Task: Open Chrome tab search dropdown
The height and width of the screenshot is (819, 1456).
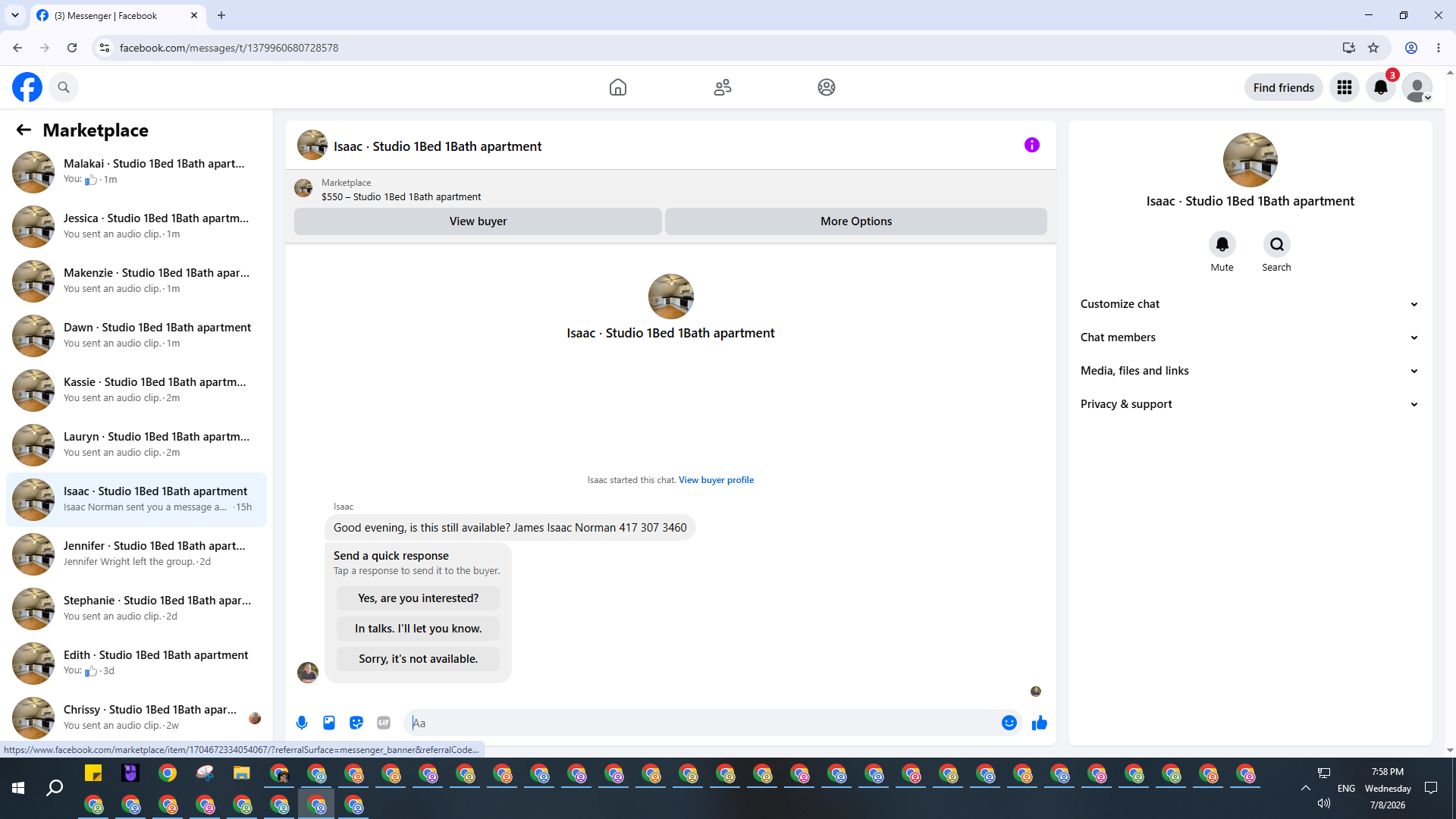Action: [x=15, y=15]
